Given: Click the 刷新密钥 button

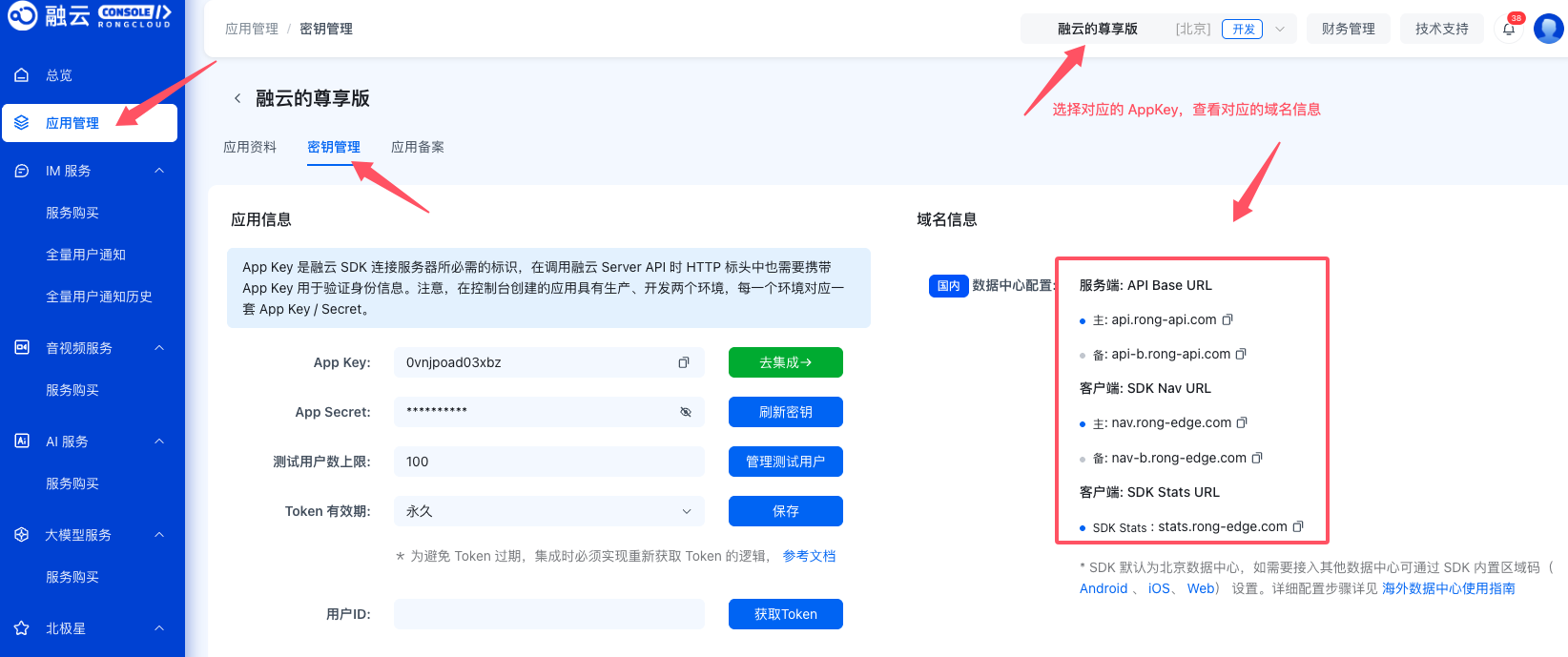Looking at the screenshot, I should point(786,412).
